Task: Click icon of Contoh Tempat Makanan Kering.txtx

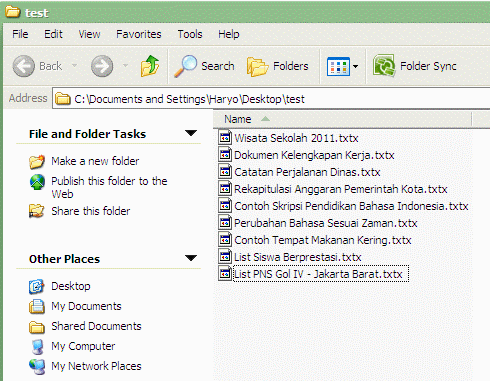Action: (225, 239)
